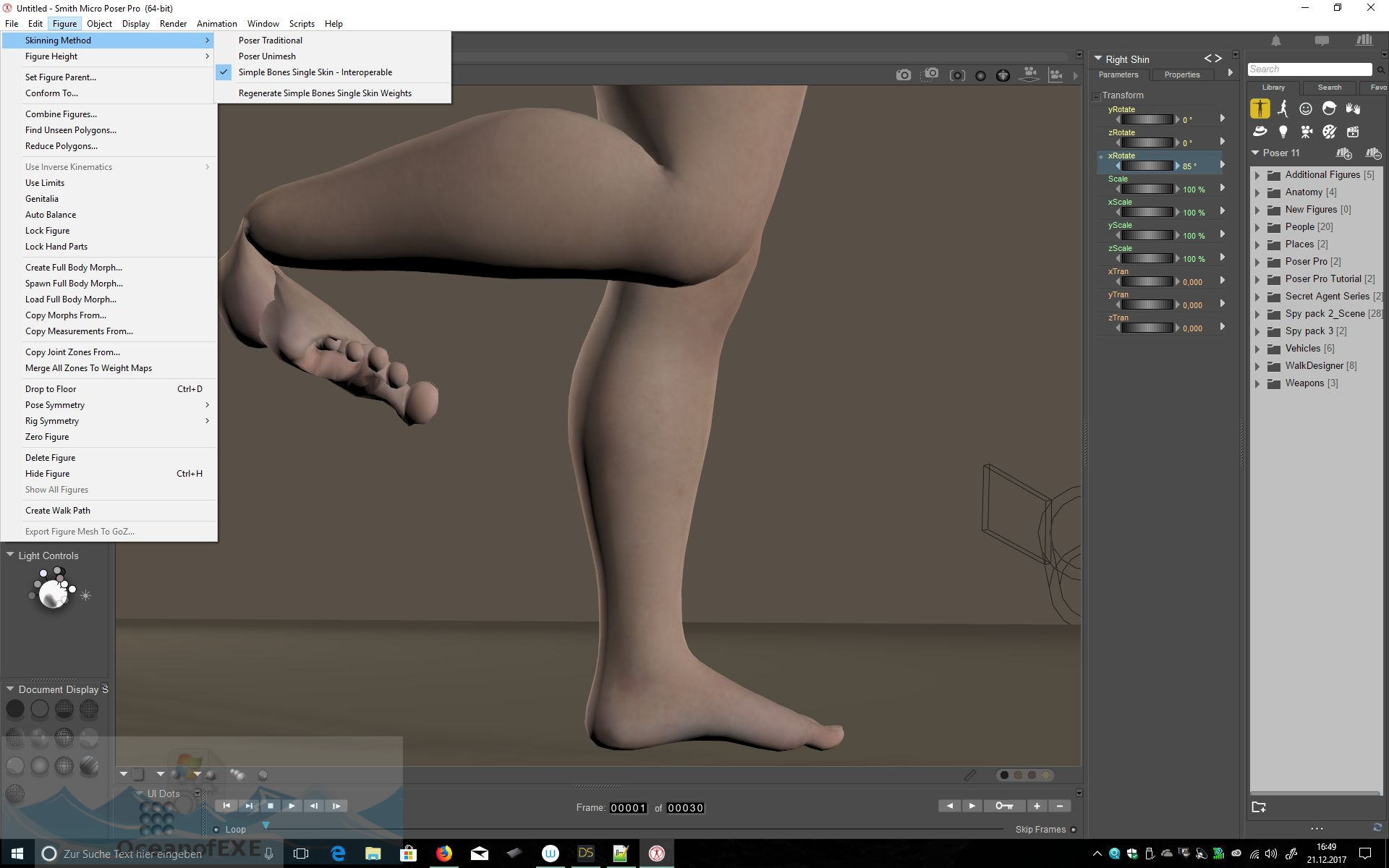Open the Cameras category in the library
The image size is (1389, 868).
coord(1306,132)
